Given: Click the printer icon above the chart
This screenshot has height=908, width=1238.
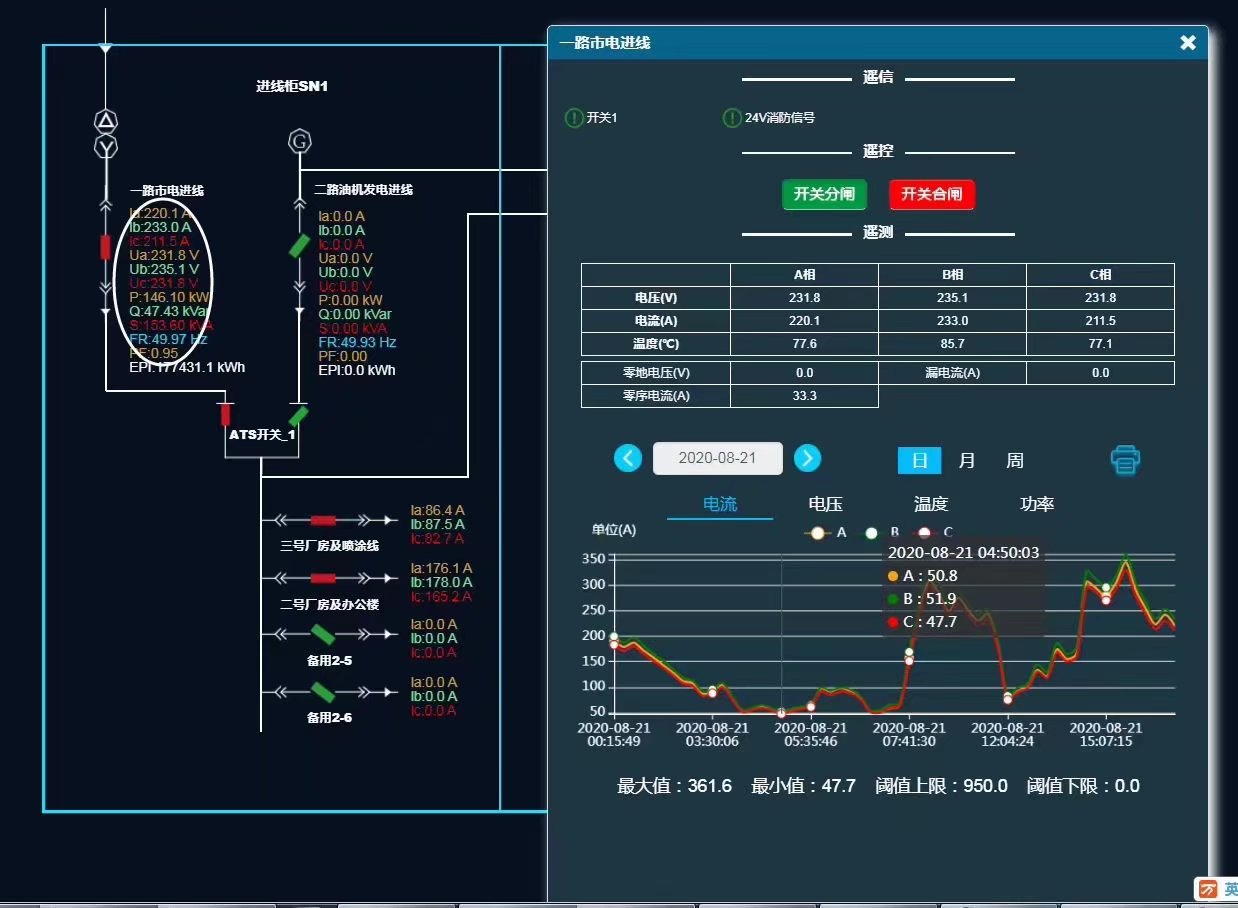Looking at the screenshot, I should (x=1125, y=460).
